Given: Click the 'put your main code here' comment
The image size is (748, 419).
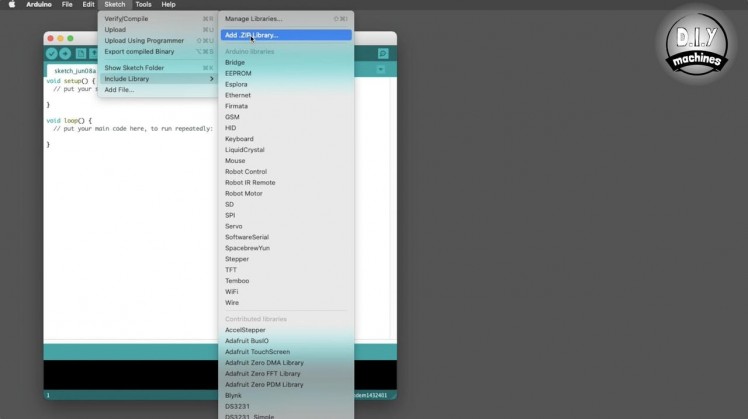Looking at the screenshot, I should (133, 129).
